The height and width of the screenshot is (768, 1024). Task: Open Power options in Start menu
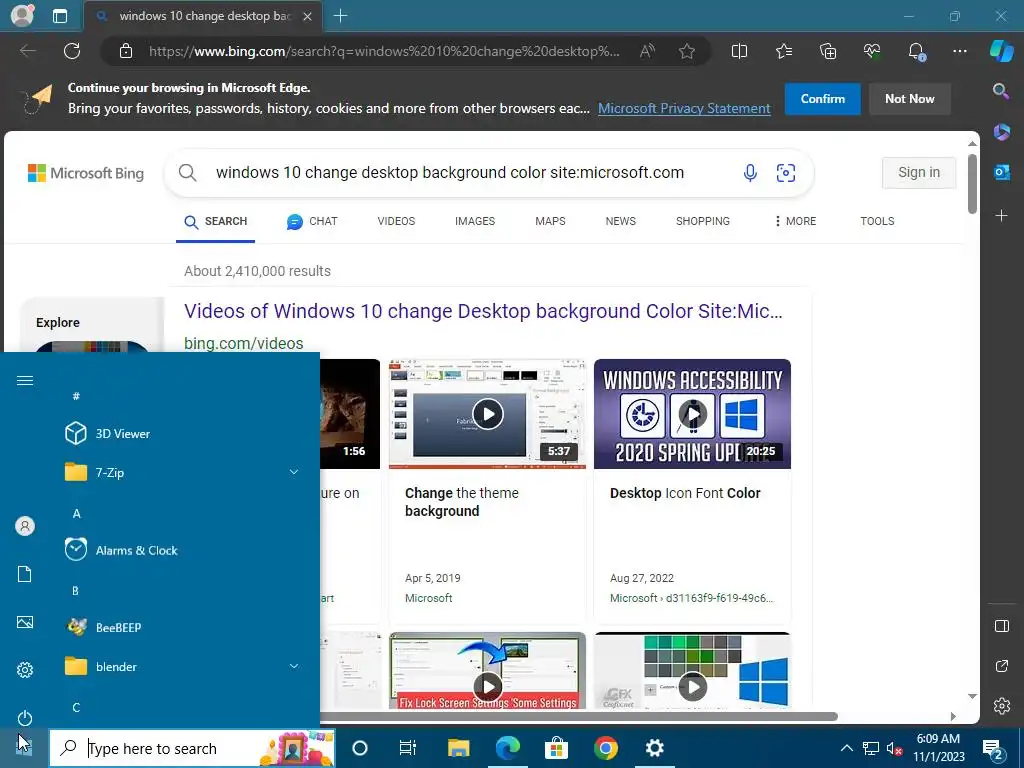point(25,718)
